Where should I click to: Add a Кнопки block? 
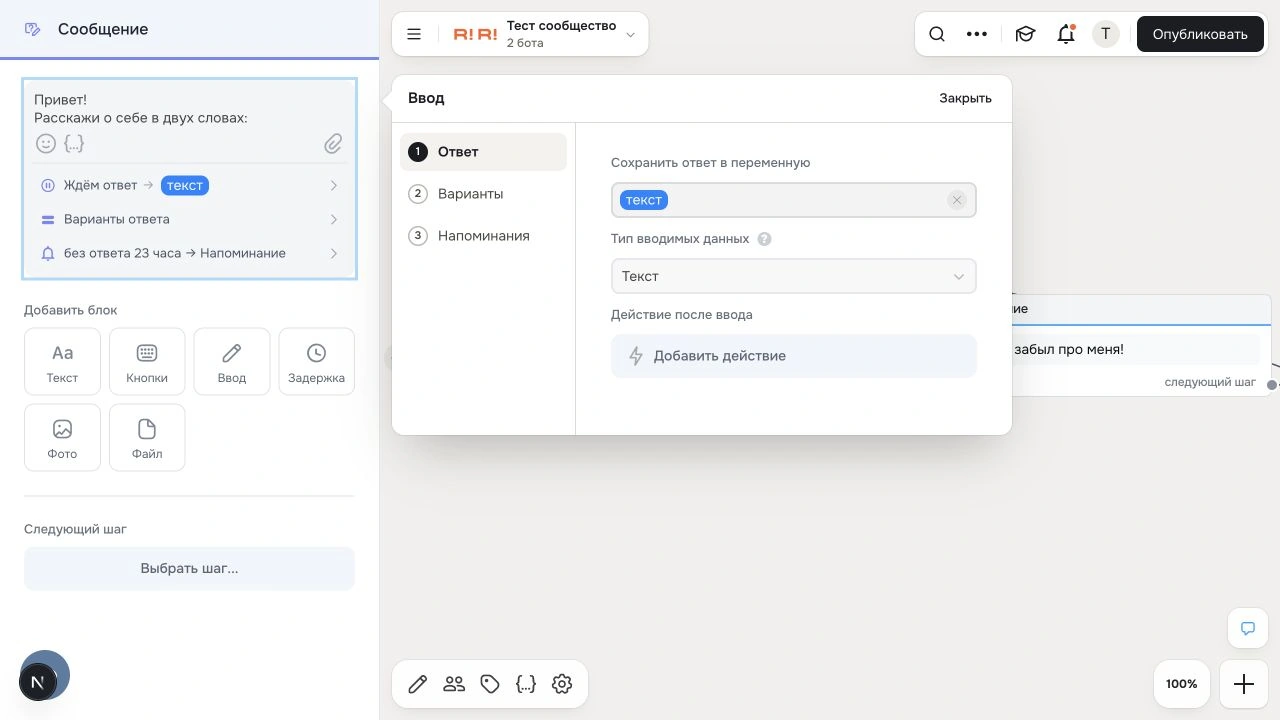(147, 361)
